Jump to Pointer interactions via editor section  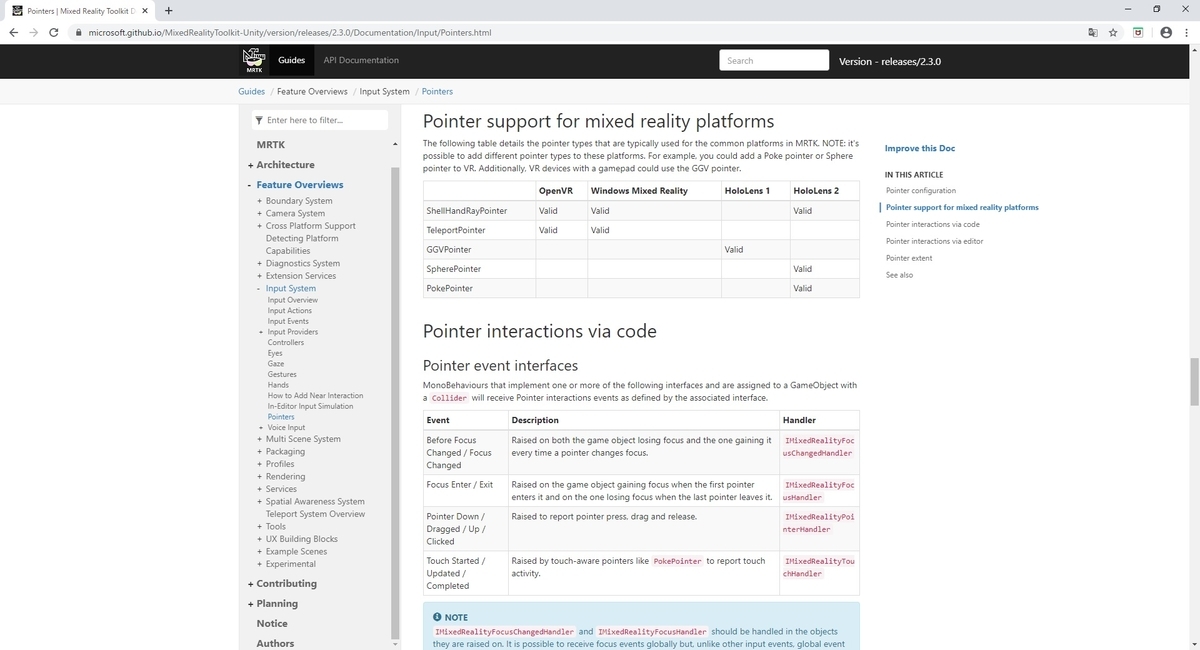tap(934, 241)
